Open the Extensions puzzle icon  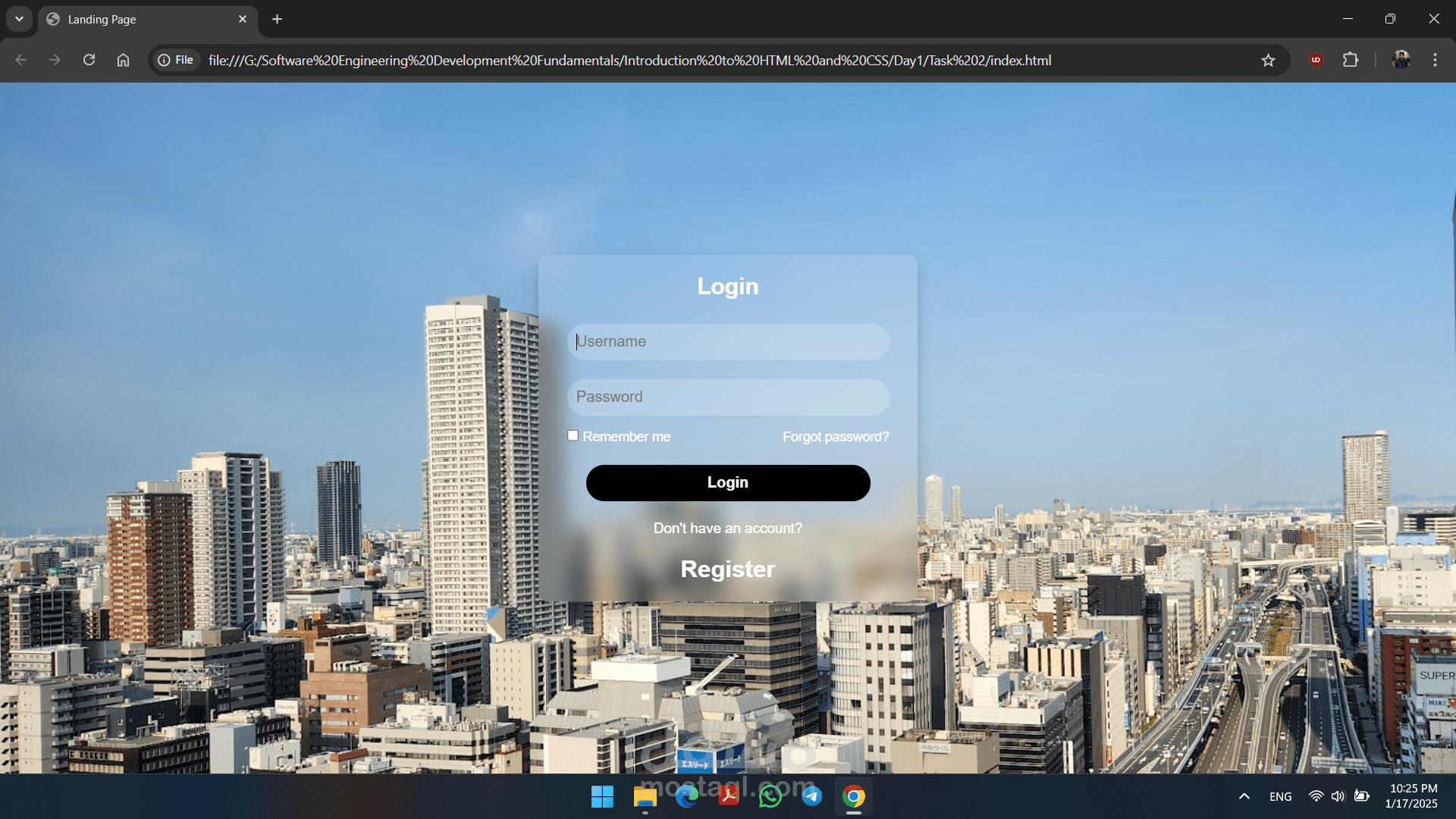(1350, 60)
